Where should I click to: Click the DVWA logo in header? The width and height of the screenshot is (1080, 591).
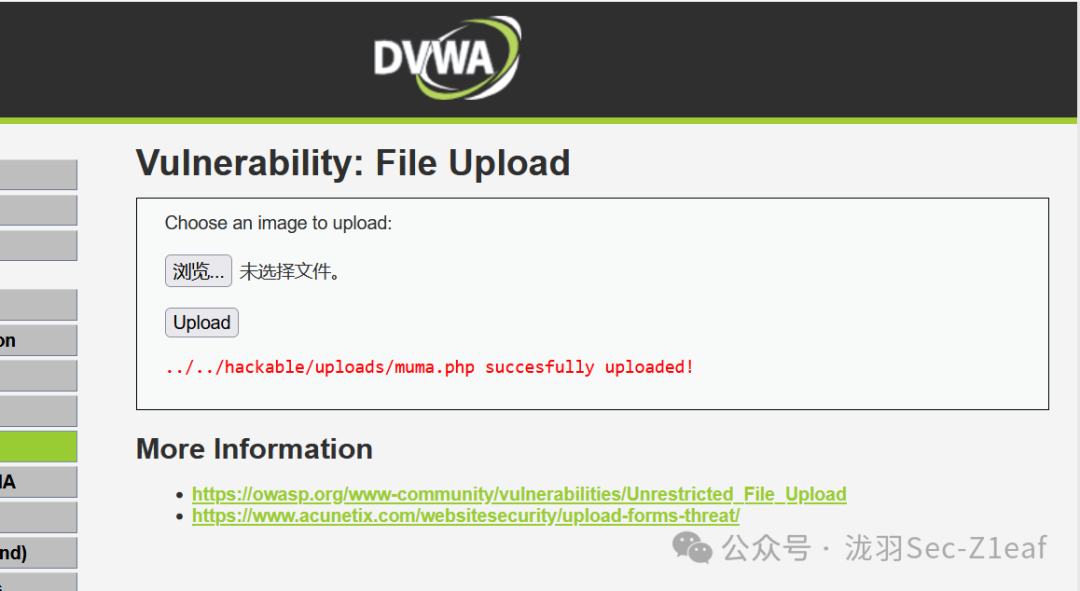(447, 58)
